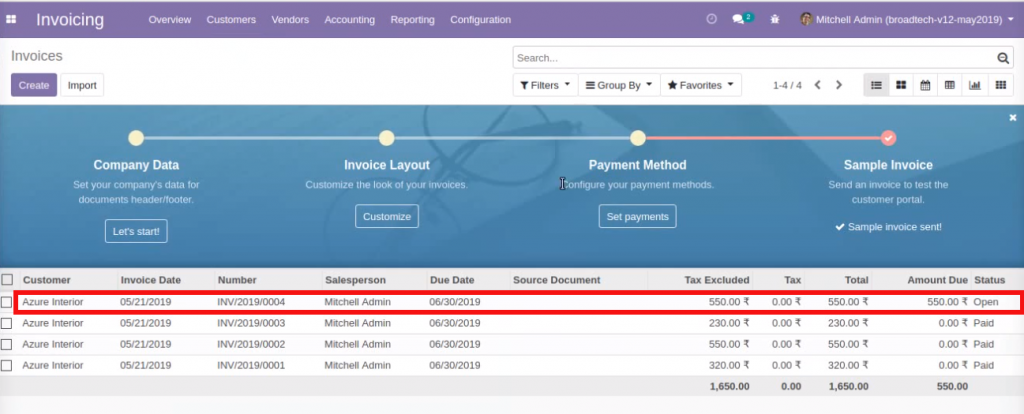The height and width of the screenshot is (414, 1024).
Task: Sort by Amount Due column header
Action: point(937,280)
